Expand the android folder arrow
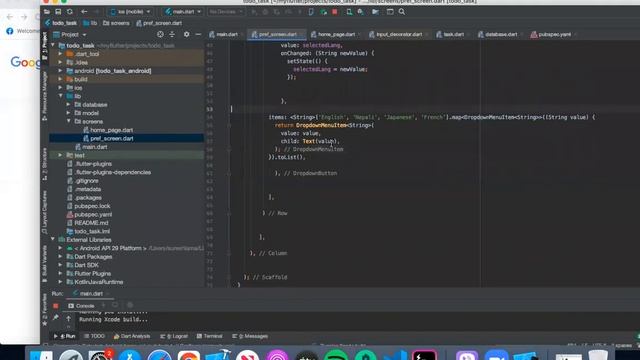Image resolution: width=640 pixels, height=360 pixels. tap(60, 71)
